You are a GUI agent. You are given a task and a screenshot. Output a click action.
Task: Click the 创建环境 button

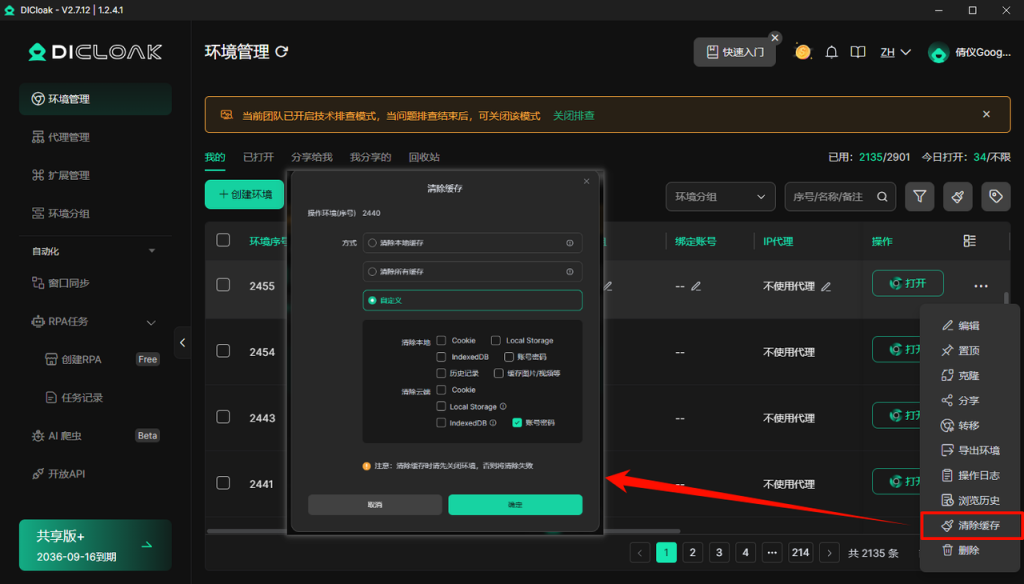coord(244,195)
